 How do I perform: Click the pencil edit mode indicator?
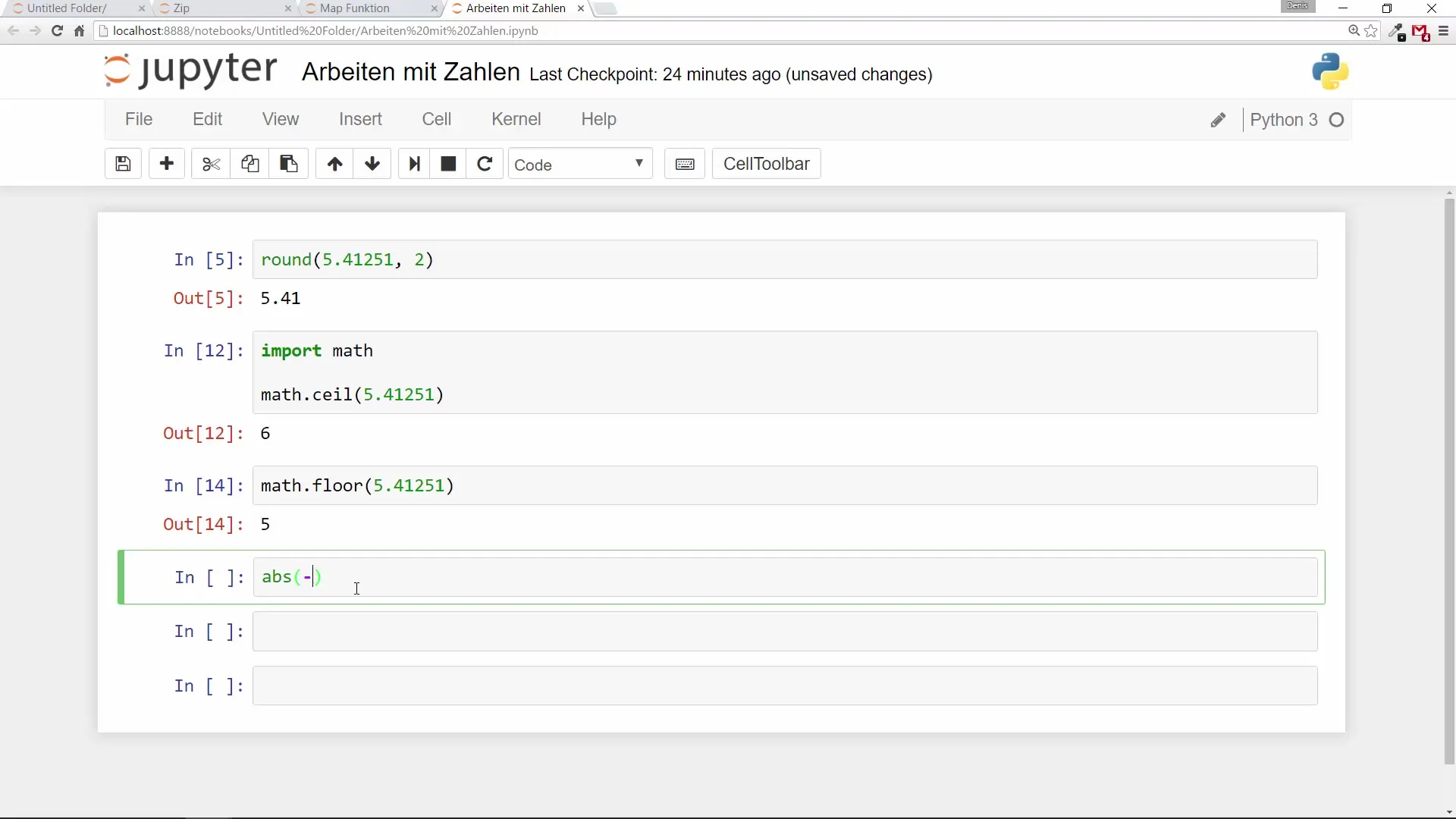[x=1218, y=120]
